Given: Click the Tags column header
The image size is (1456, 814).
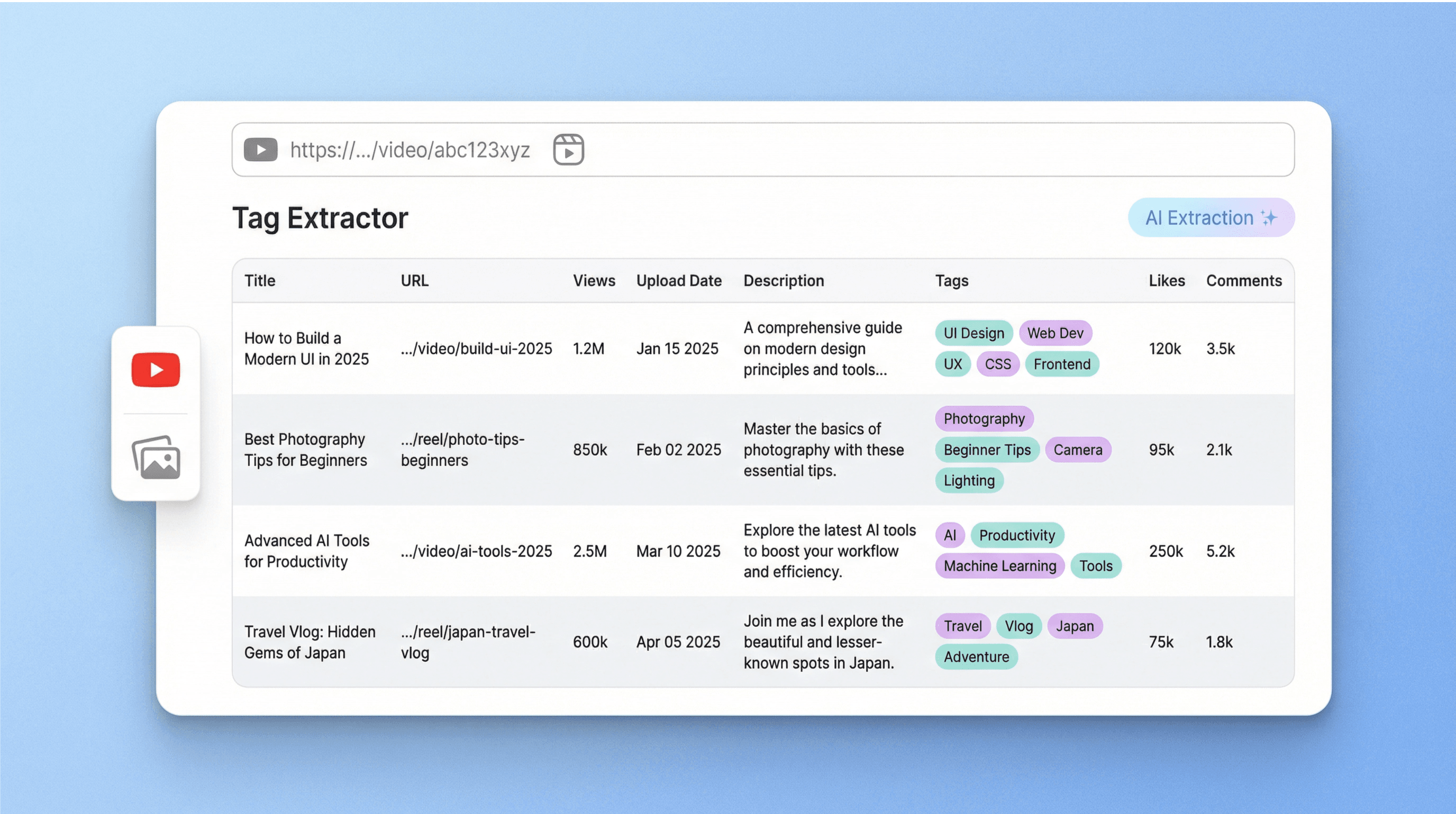Looking at the screenshot, I should coord(951,281).
